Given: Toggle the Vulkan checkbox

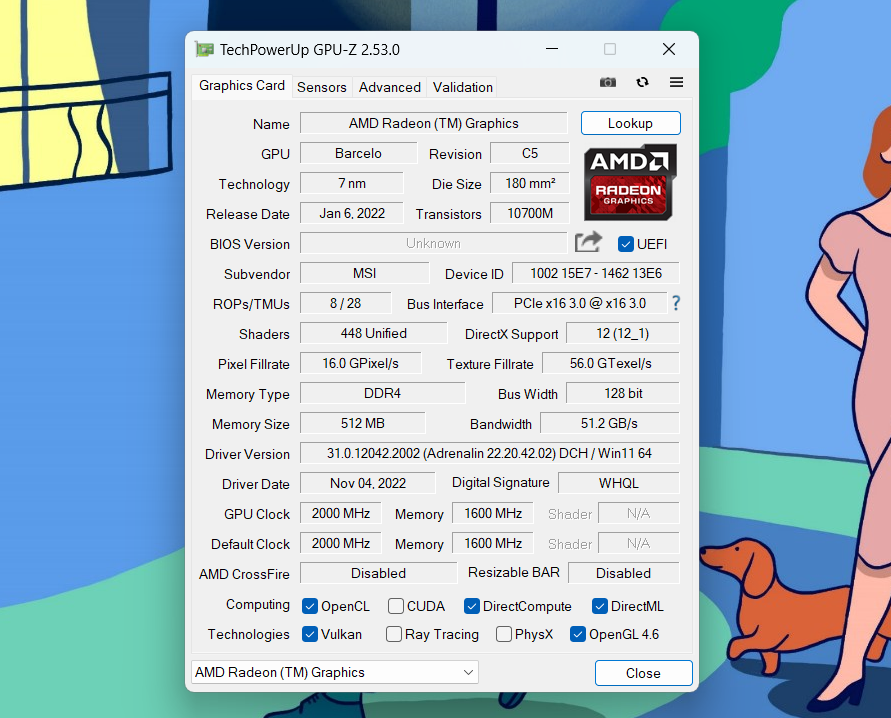Looking at the screenshot, I should pos(310,634).
